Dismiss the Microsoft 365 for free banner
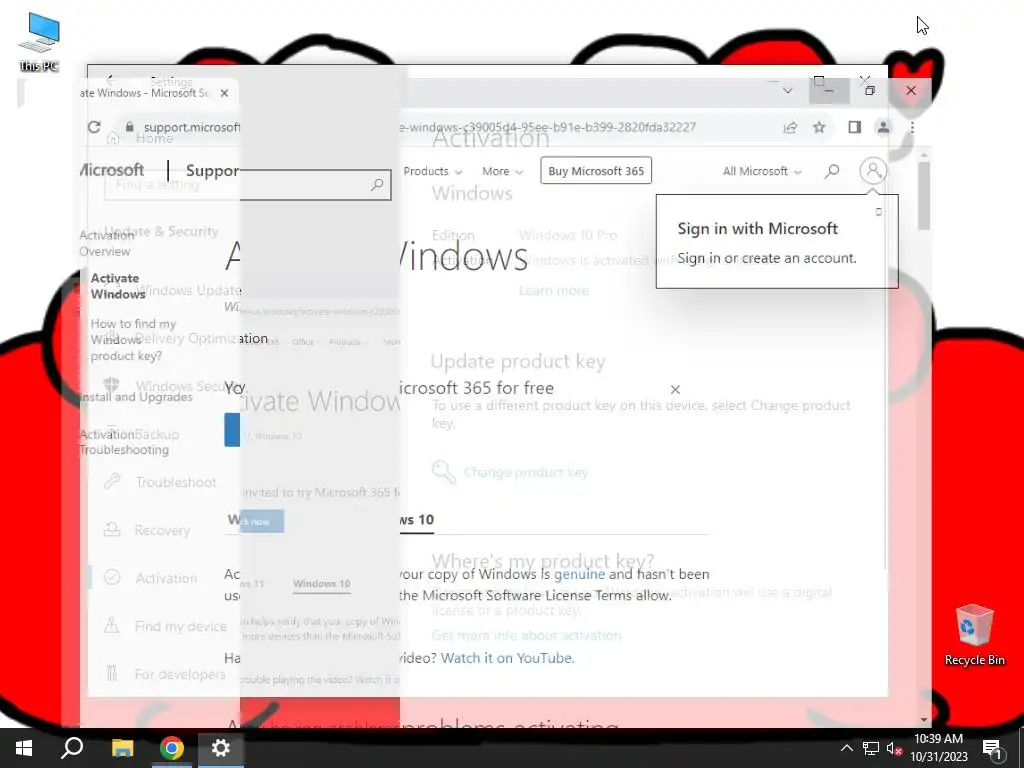The image size is (1024, 768). pos(675,389)
